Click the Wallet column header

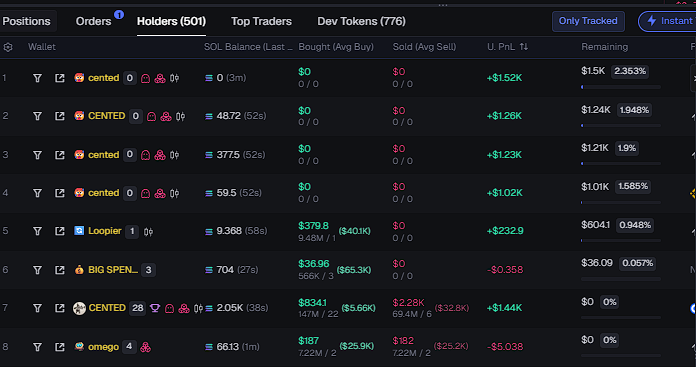tap(42, 47)
